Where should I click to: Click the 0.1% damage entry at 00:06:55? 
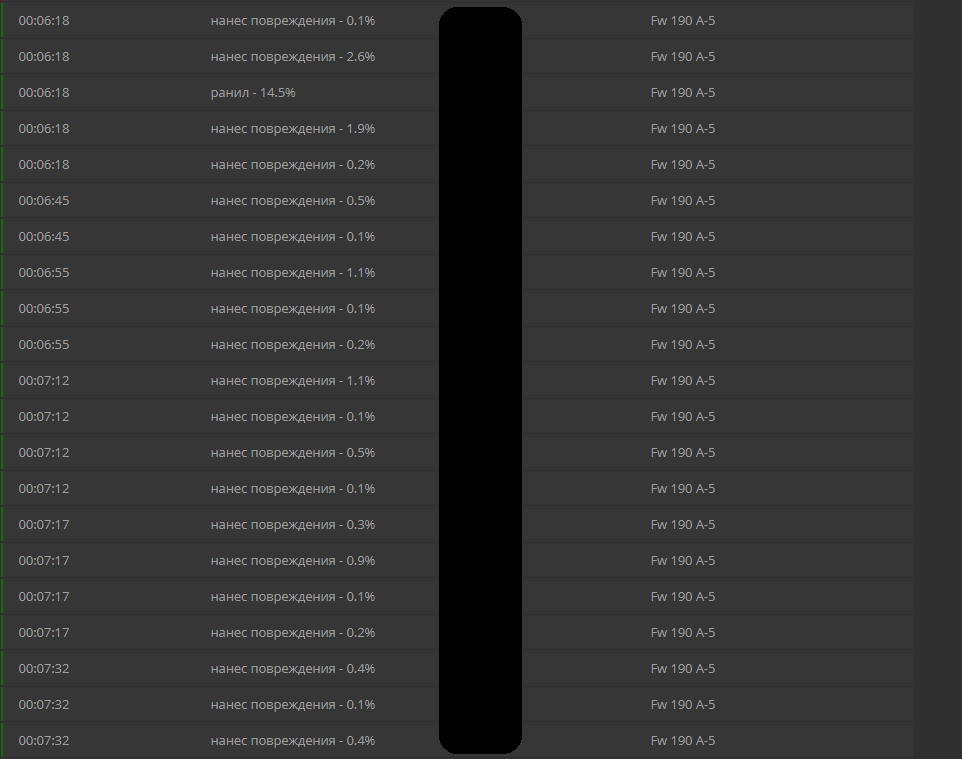point(457,309)
